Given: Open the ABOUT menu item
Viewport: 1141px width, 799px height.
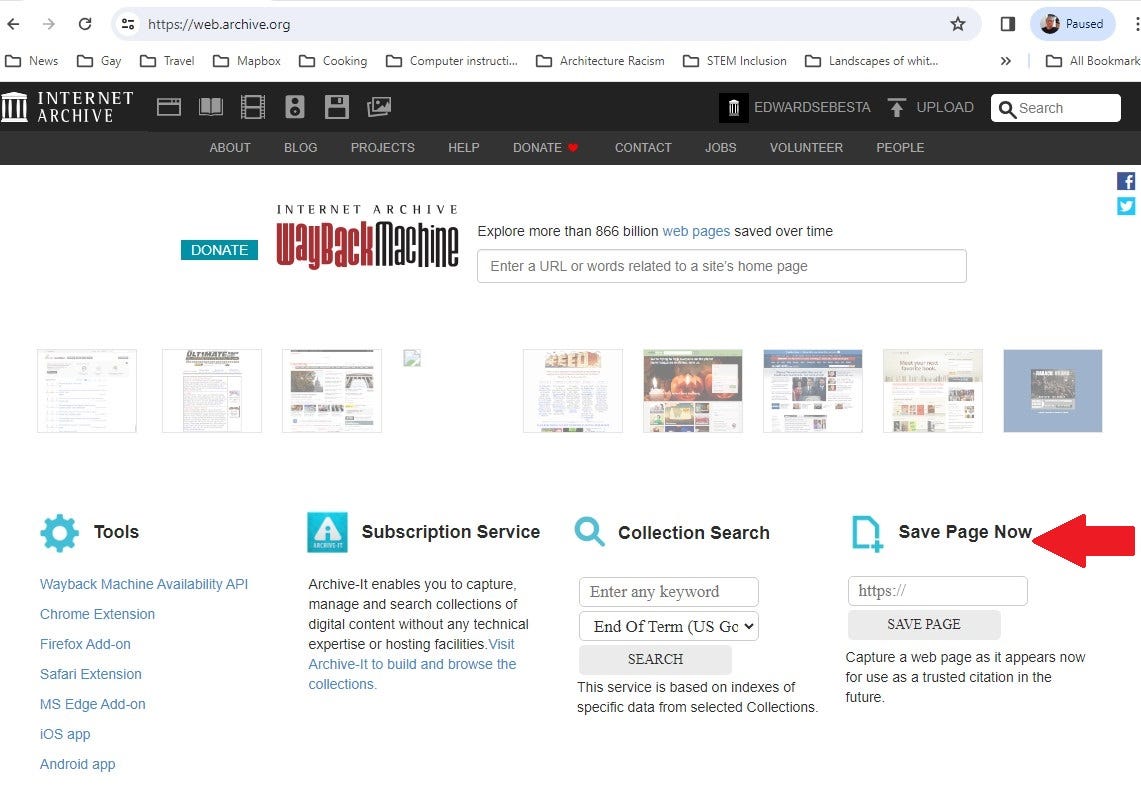Looking at the screenshot, I should pos(230,148).
